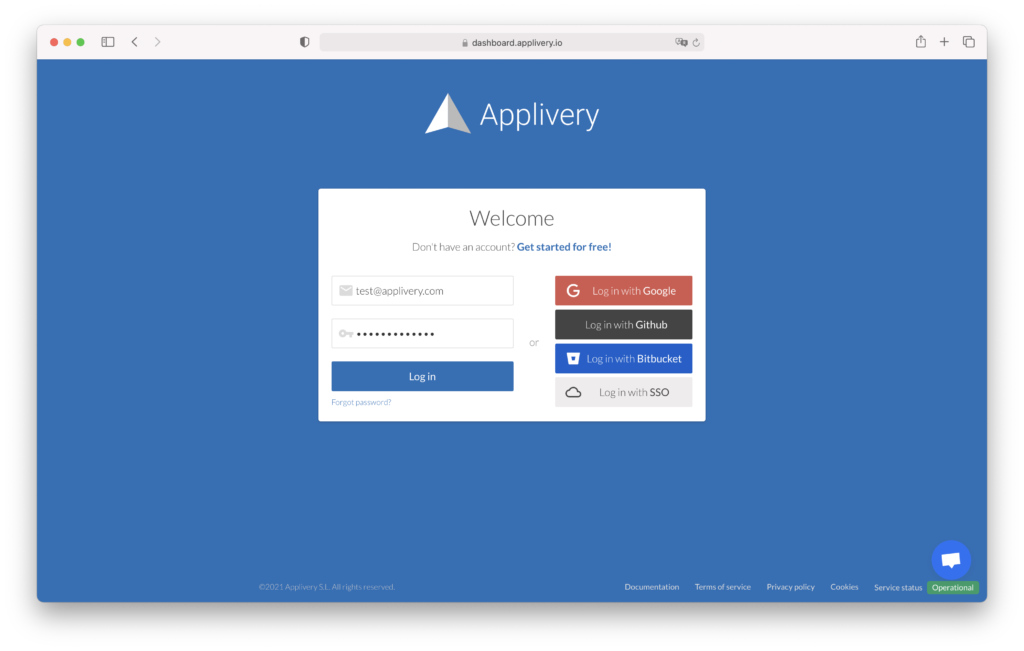Open the privacy shield icon
This screenshot has width=1024, height=651.
(304, 42)
